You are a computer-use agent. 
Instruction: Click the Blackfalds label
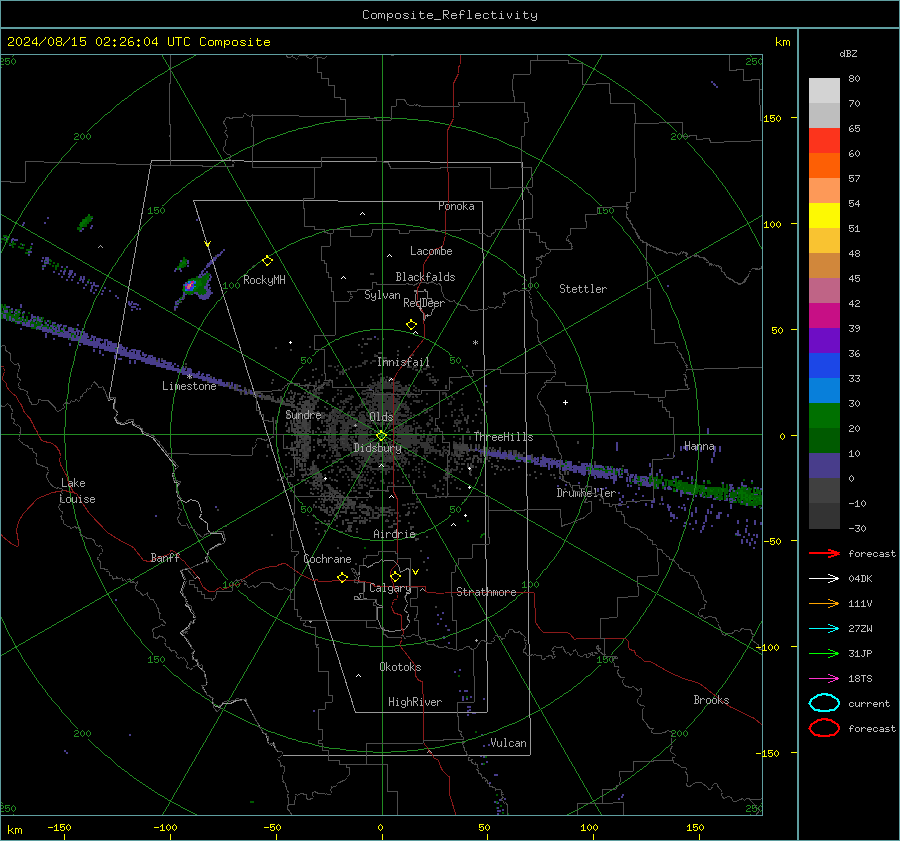[425, 277]
